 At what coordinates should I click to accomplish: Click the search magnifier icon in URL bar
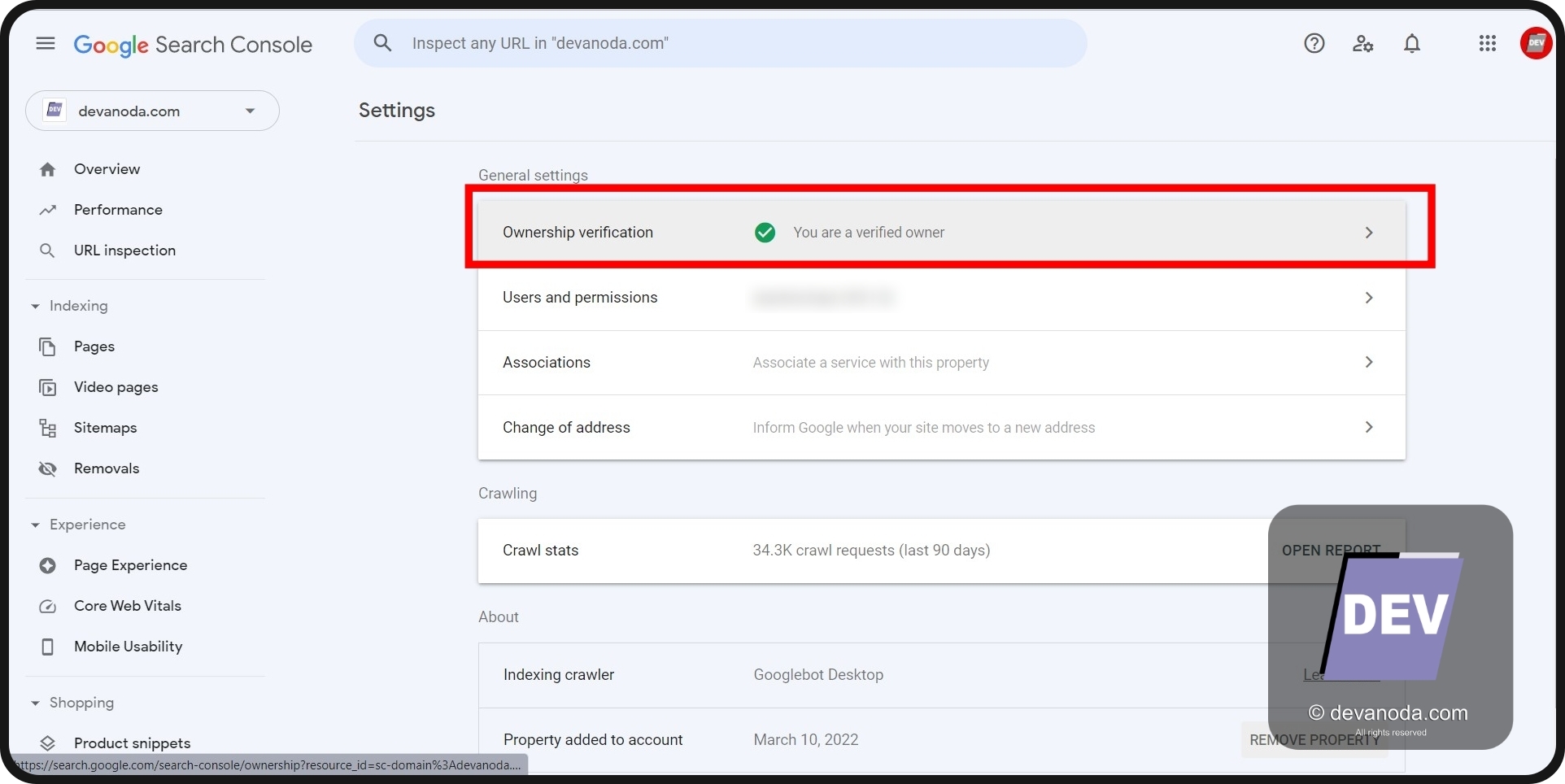[382, 43]
